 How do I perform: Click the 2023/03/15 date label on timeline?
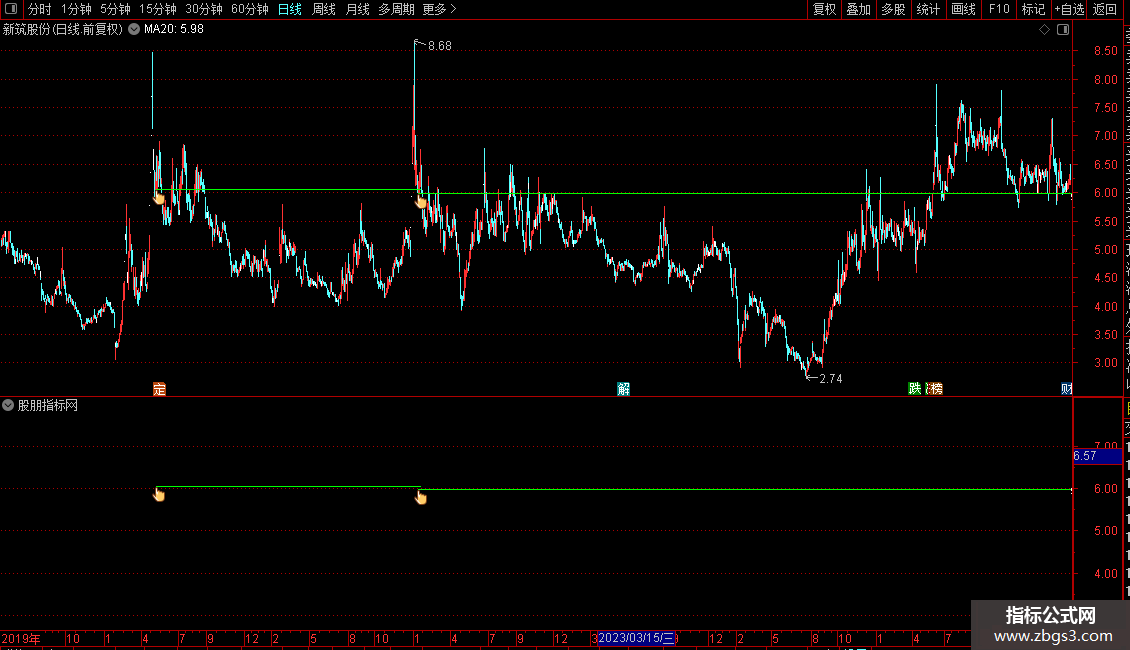click(636, 638)
